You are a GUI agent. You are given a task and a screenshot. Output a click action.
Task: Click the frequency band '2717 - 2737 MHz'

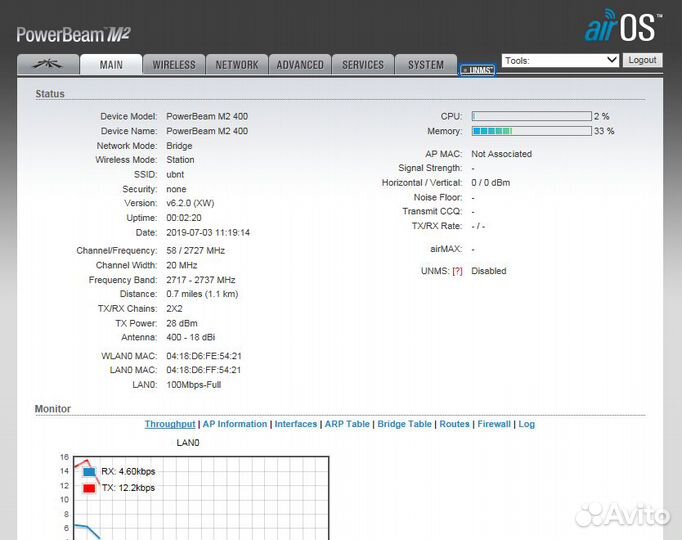tap(201, 280)
